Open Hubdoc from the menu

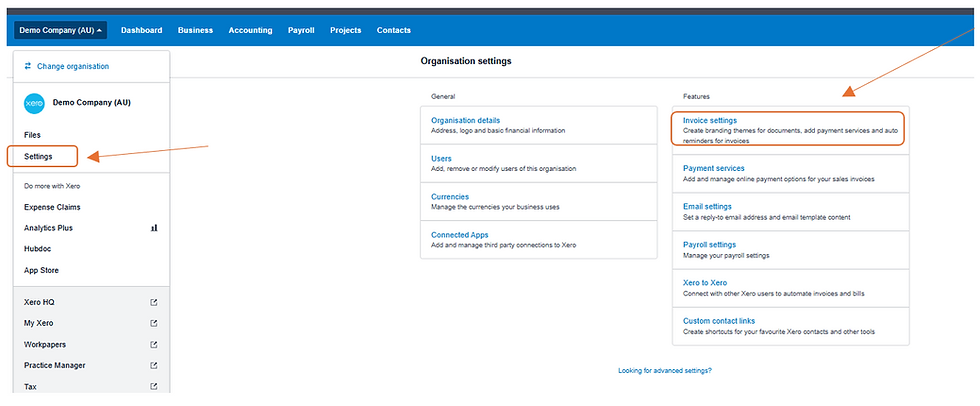[x=38, y=249]
